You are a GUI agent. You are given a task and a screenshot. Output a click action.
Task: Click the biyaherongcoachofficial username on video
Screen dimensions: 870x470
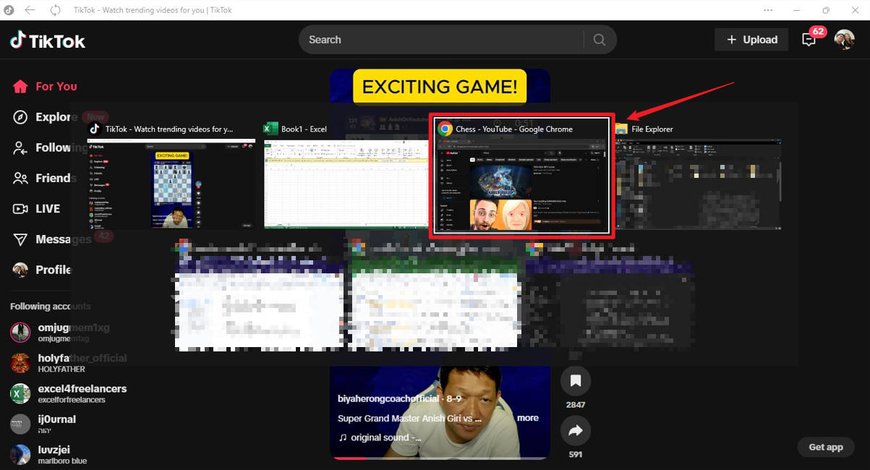coord(389,398)
